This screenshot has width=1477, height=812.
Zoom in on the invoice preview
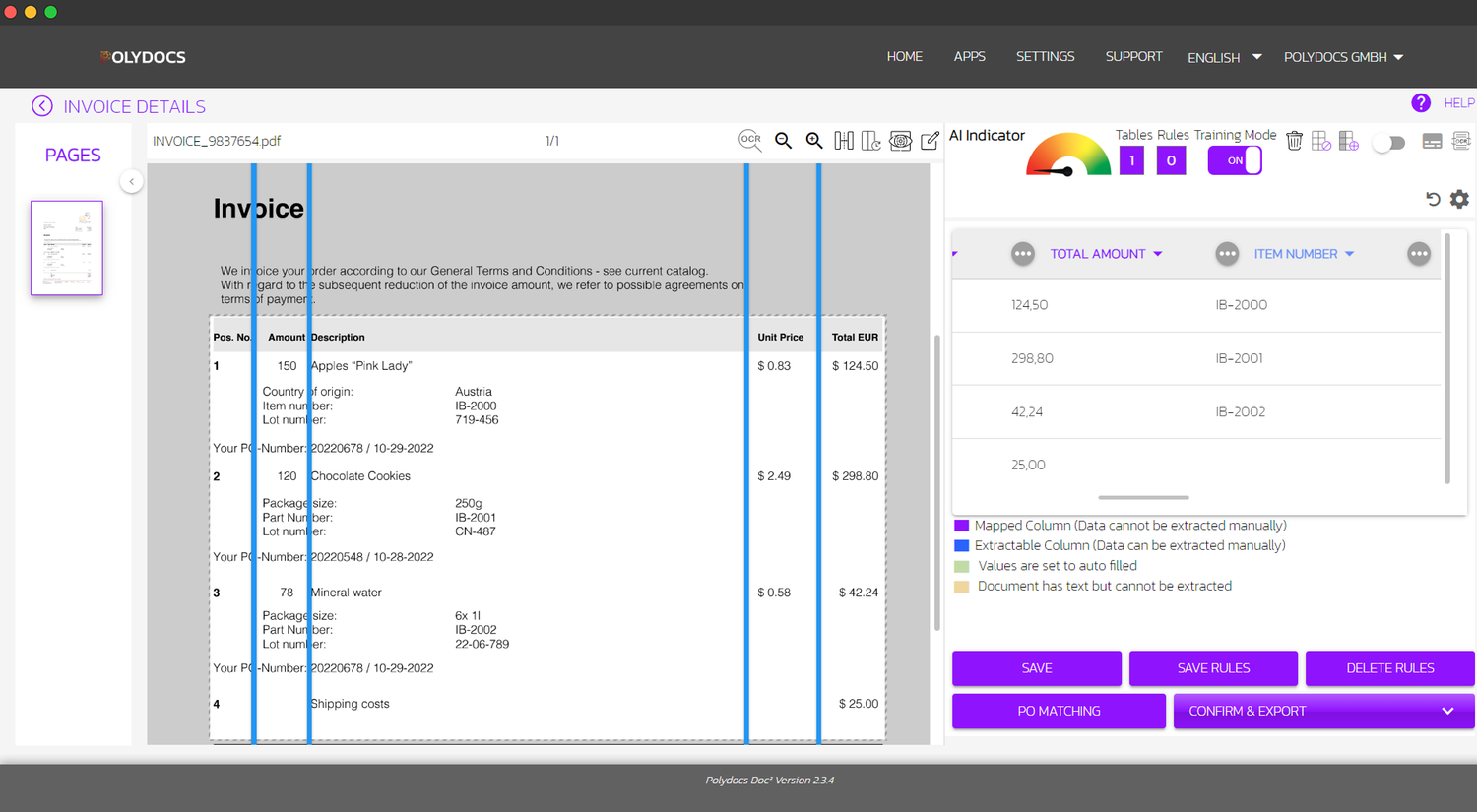pos(814,141)
